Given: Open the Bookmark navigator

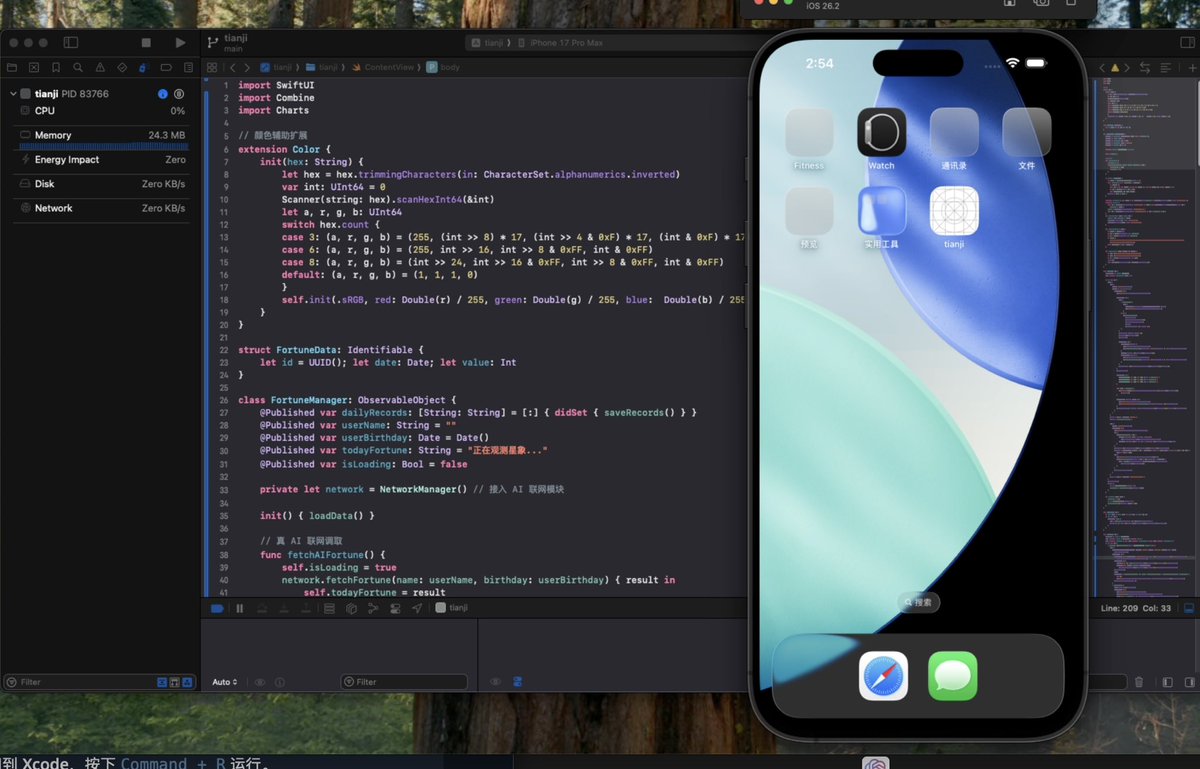Looking at the screenshot, I should point(56,68).
